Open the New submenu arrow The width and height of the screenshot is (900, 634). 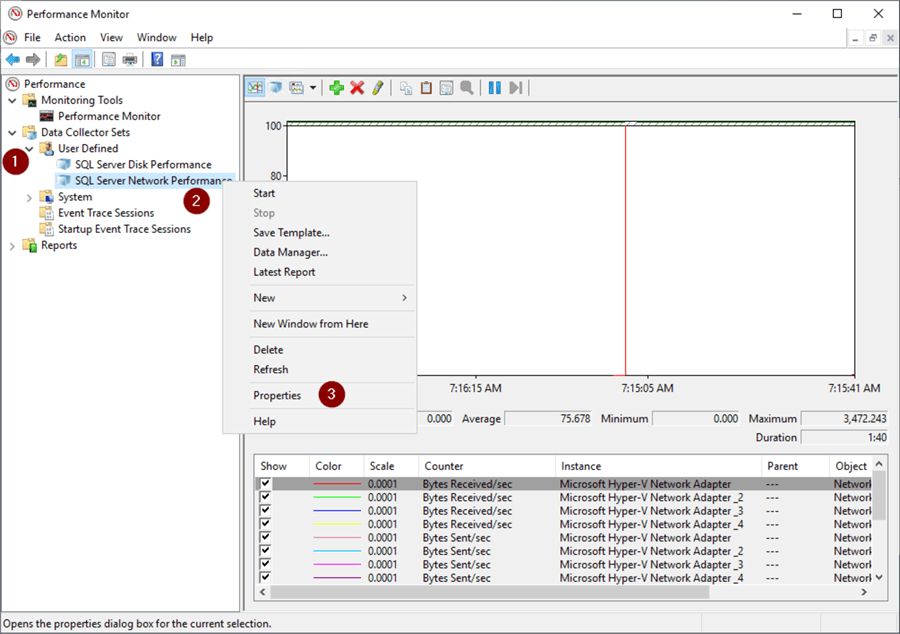point(404,298)
